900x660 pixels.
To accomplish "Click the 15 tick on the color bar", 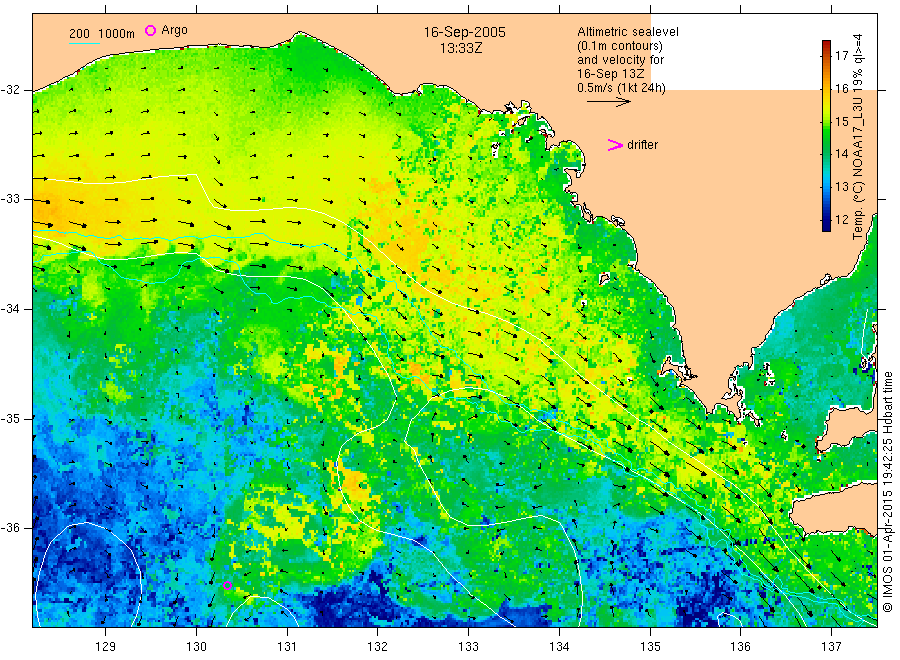I will [x=842, y=121].
